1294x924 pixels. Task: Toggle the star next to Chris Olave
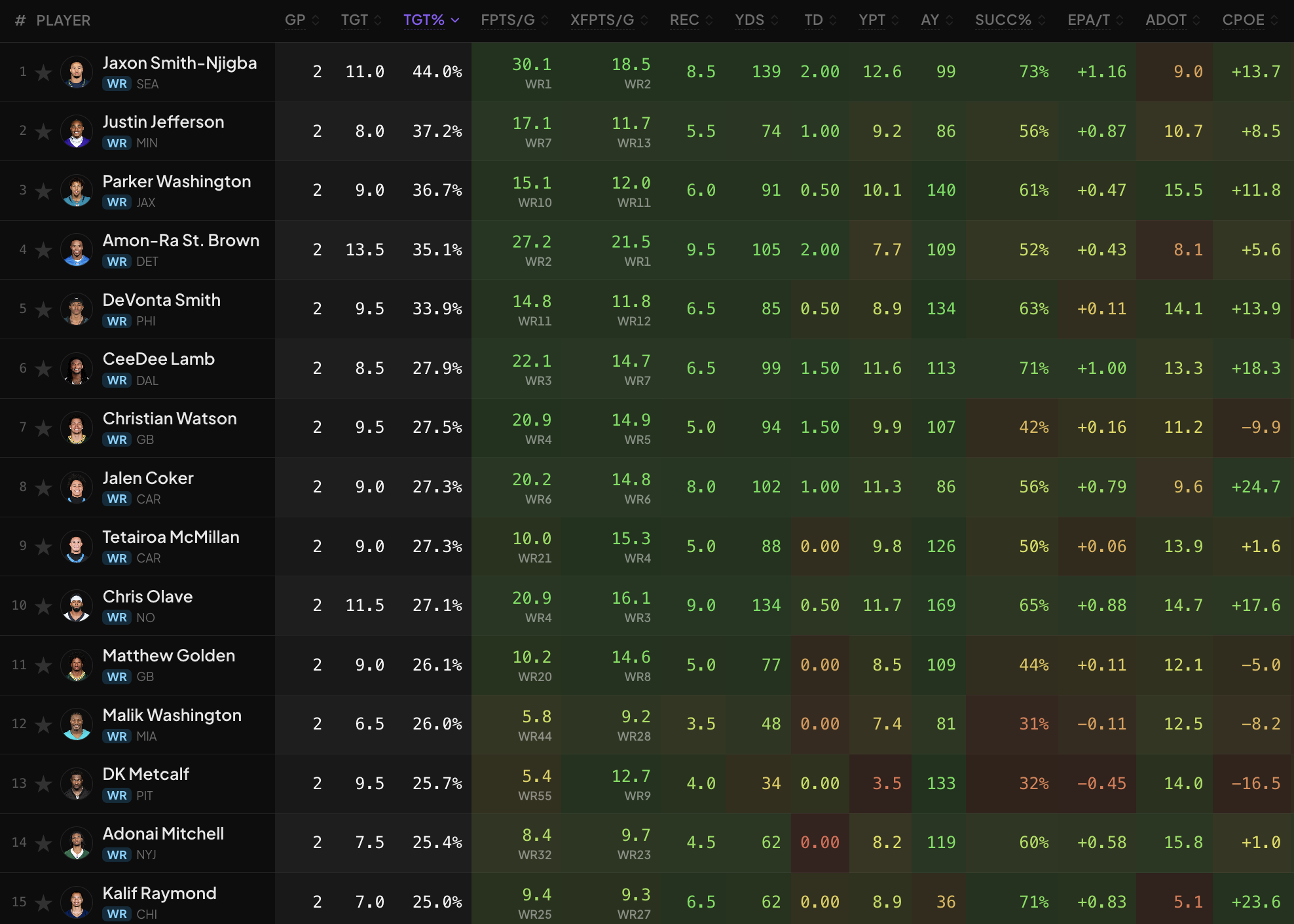(43, 606)
